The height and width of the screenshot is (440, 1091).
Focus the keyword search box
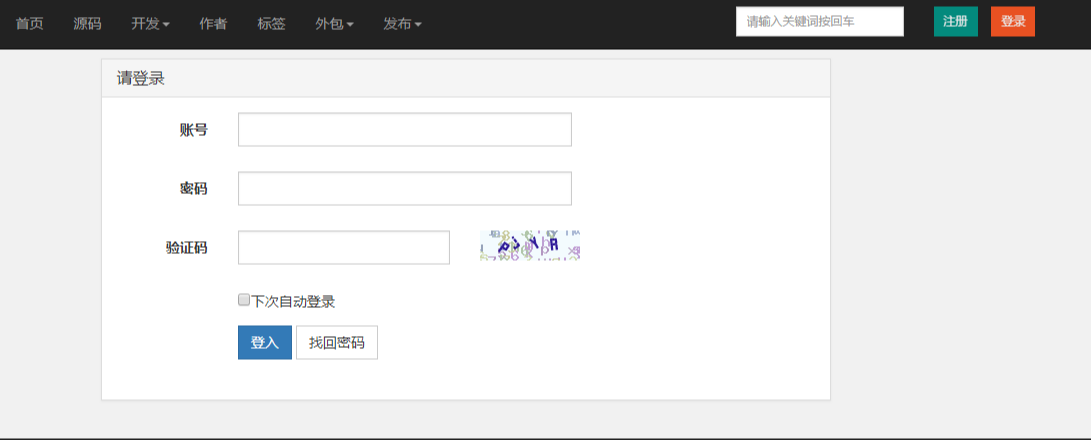[820, 22]
